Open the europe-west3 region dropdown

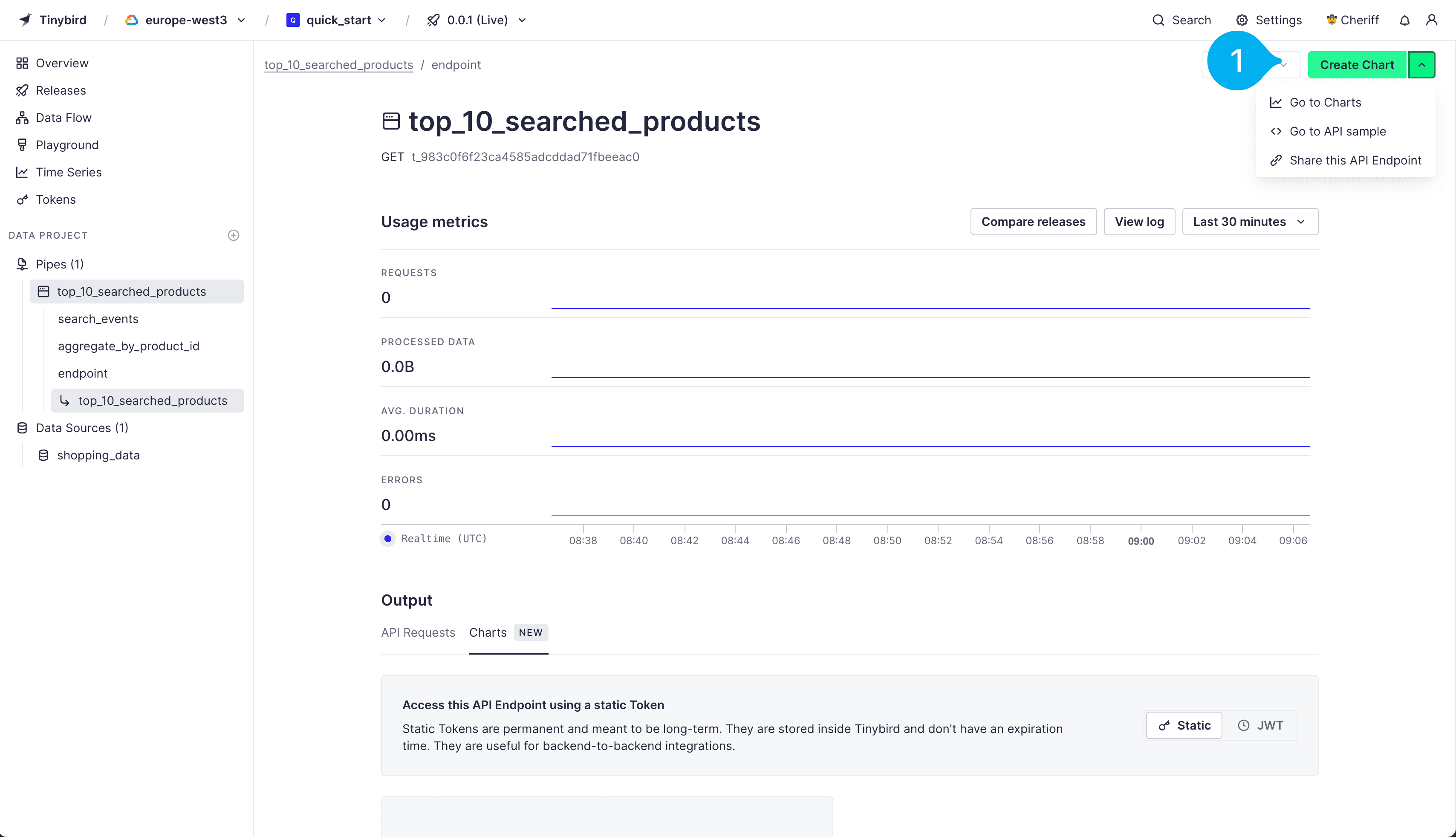(x=185, y=20)
